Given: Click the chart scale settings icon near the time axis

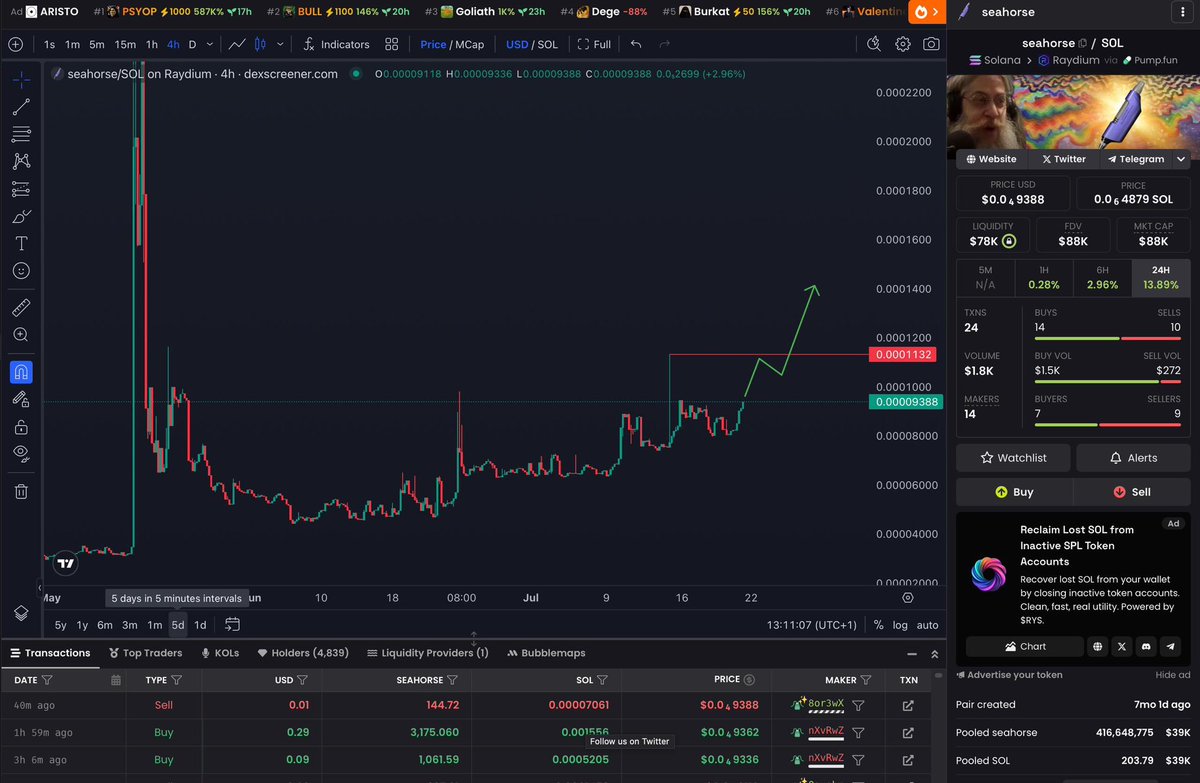Looking at the screenshot, I should click(908, 598).
